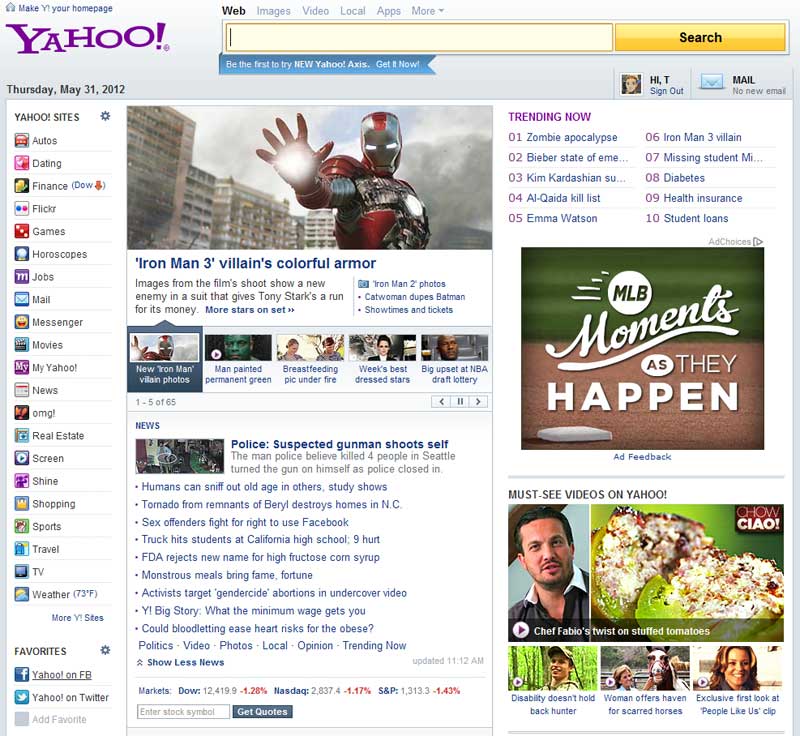Click the Messenger smiley icon
800x736 pixels.
[x=21, y=322]
